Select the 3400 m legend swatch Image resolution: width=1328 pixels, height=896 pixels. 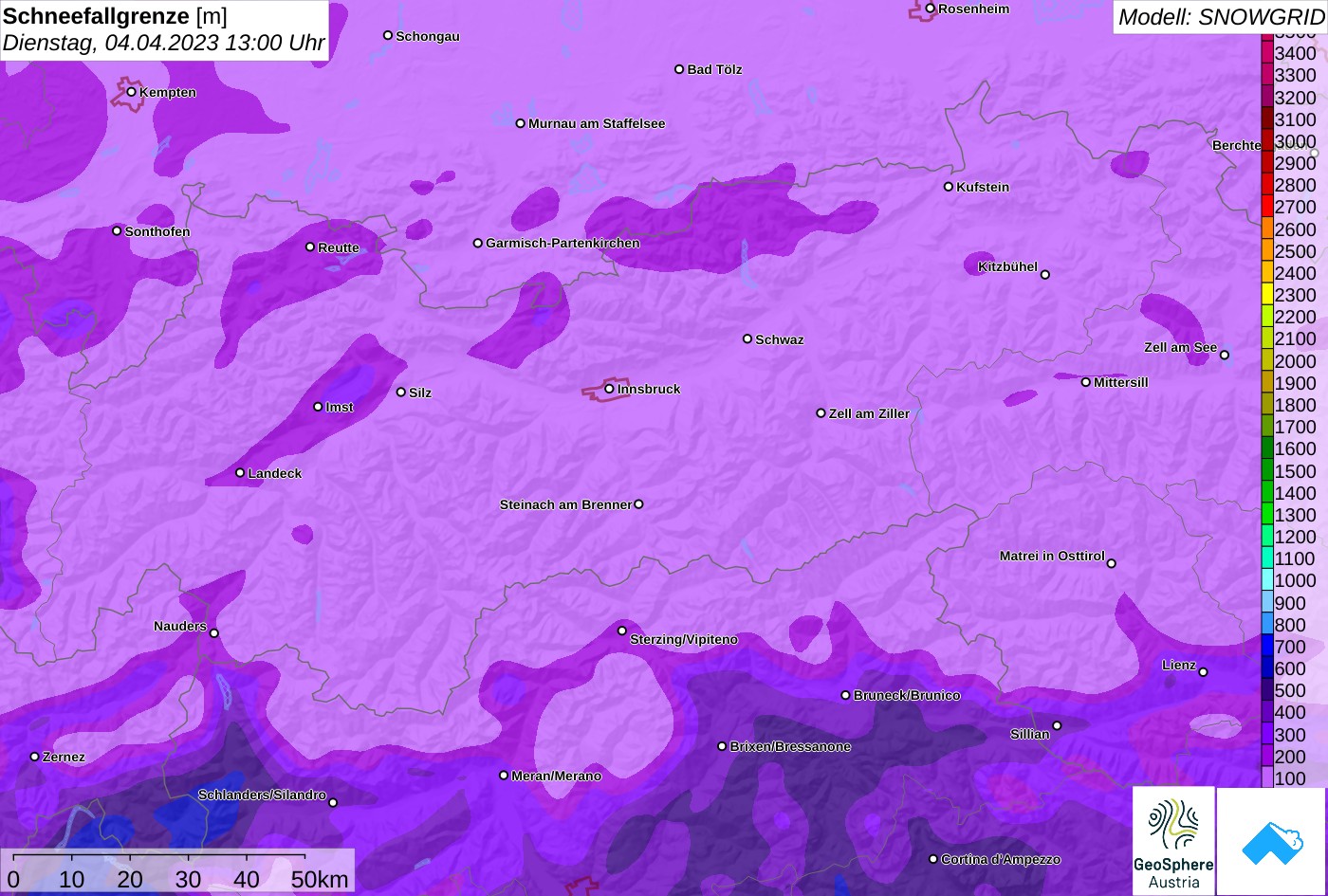coord(1266,53)
